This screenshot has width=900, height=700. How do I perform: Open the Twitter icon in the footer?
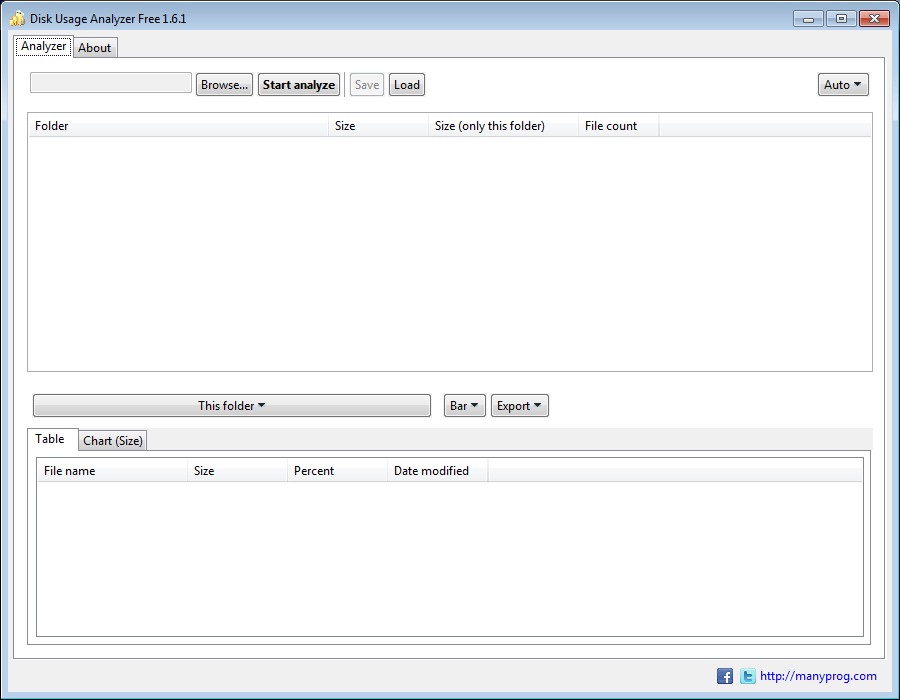tap(748, 676)
